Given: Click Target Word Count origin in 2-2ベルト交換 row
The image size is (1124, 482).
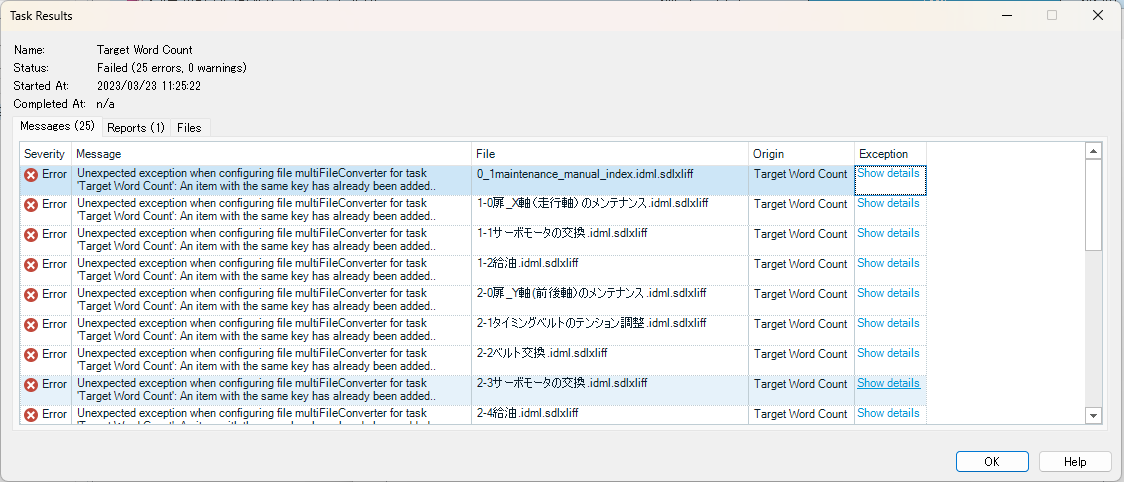Looking at the screenshot, I should click(x=800, y=354).
